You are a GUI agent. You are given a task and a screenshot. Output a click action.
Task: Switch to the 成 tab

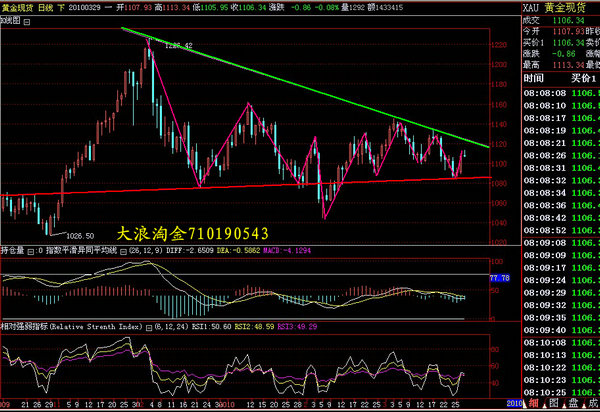pos(593,403)
